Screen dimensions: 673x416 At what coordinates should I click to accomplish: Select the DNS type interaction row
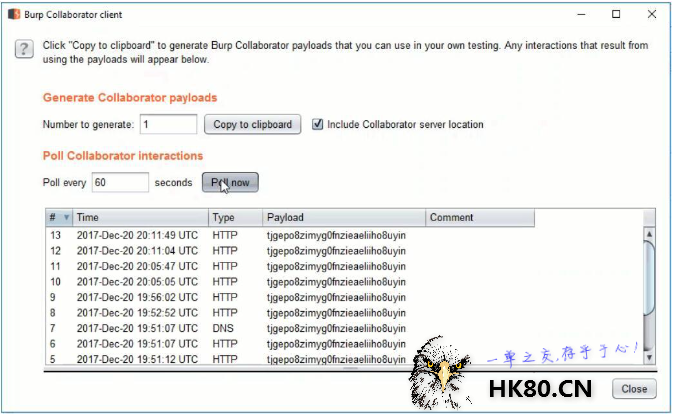(x=344, y=328)
